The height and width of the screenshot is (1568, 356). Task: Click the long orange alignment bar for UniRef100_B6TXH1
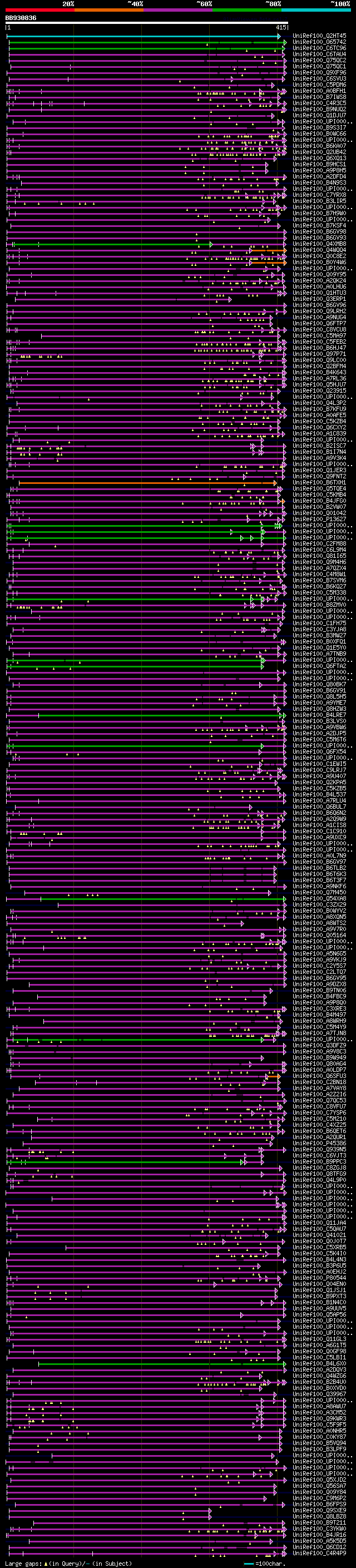coord(148,483)
